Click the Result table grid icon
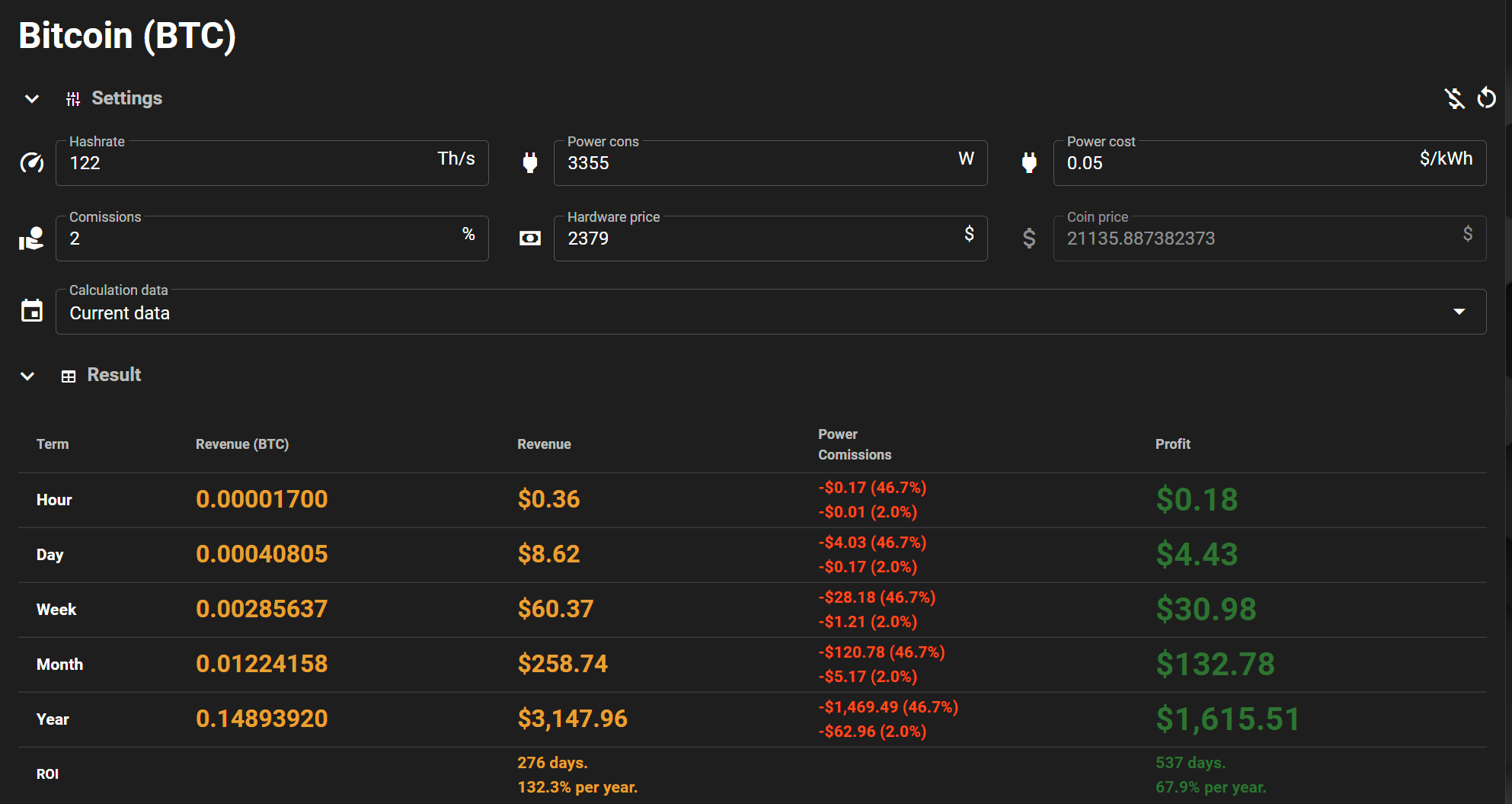The image size is (1512, 804). point(69,376)
